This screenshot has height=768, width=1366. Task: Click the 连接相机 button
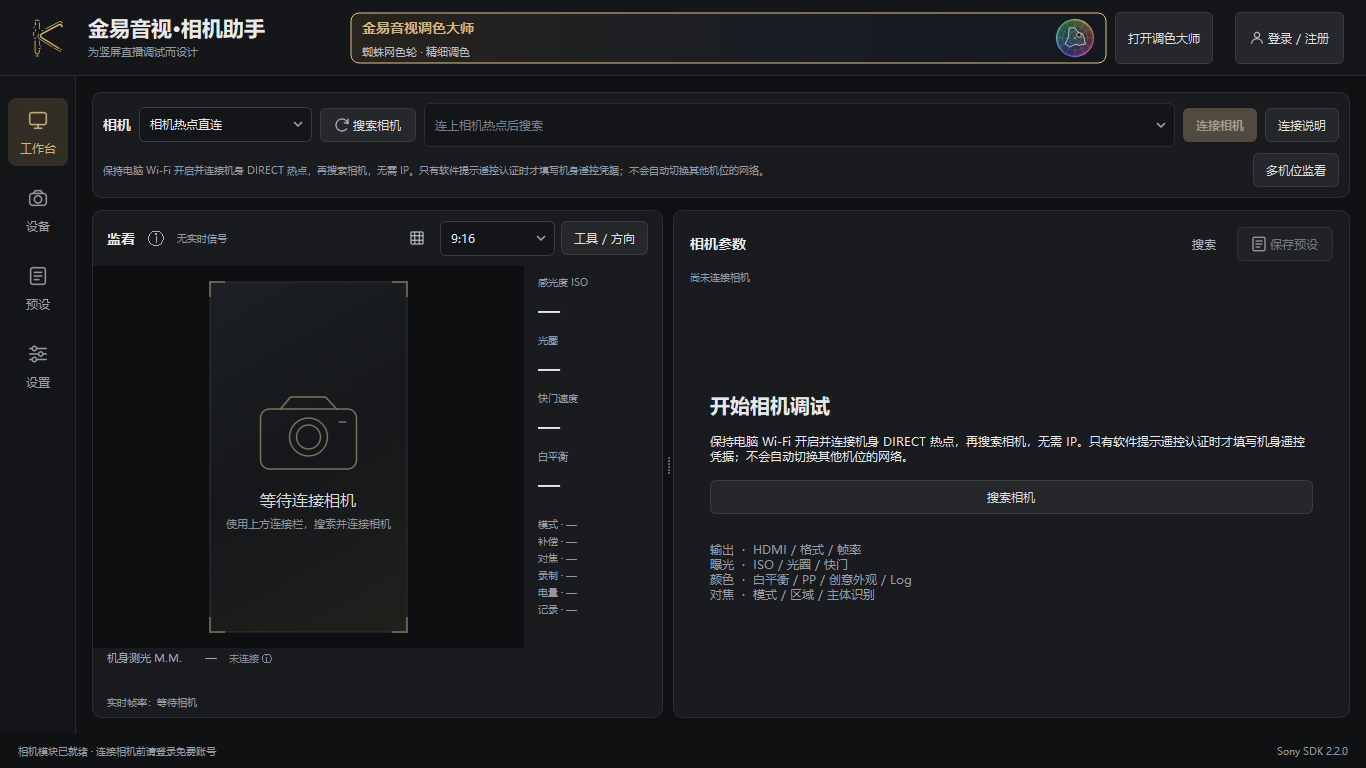point(1220,125)
